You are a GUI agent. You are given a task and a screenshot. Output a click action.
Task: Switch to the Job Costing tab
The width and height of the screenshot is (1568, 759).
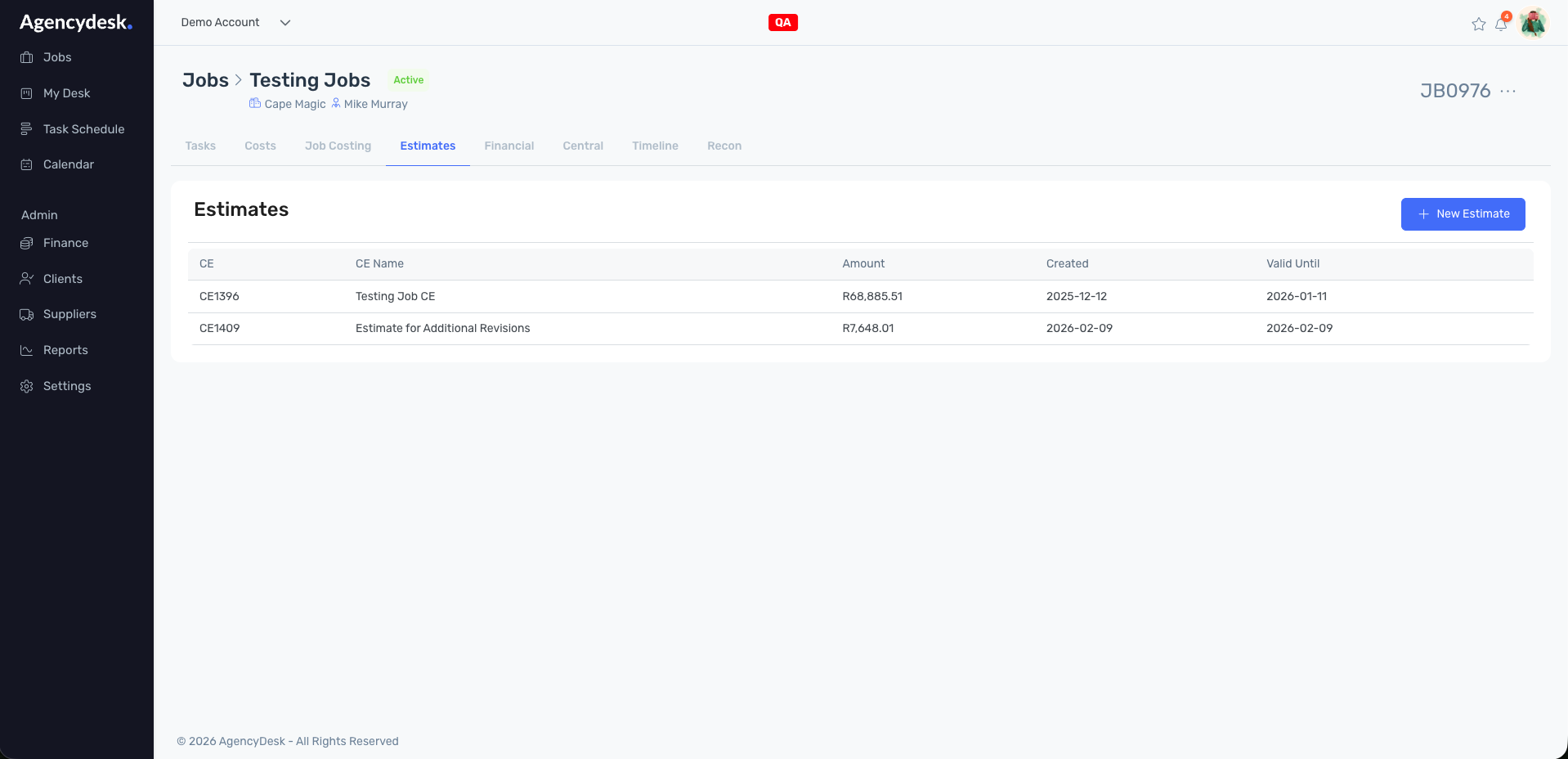coord(338,146)
